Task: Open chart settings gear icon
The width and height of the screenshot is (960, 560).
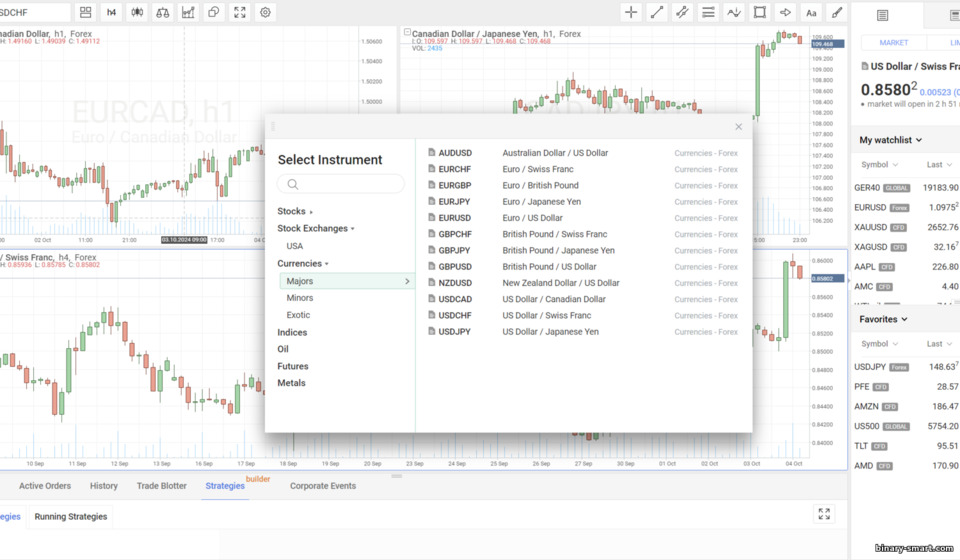Action: pos(265,12)
